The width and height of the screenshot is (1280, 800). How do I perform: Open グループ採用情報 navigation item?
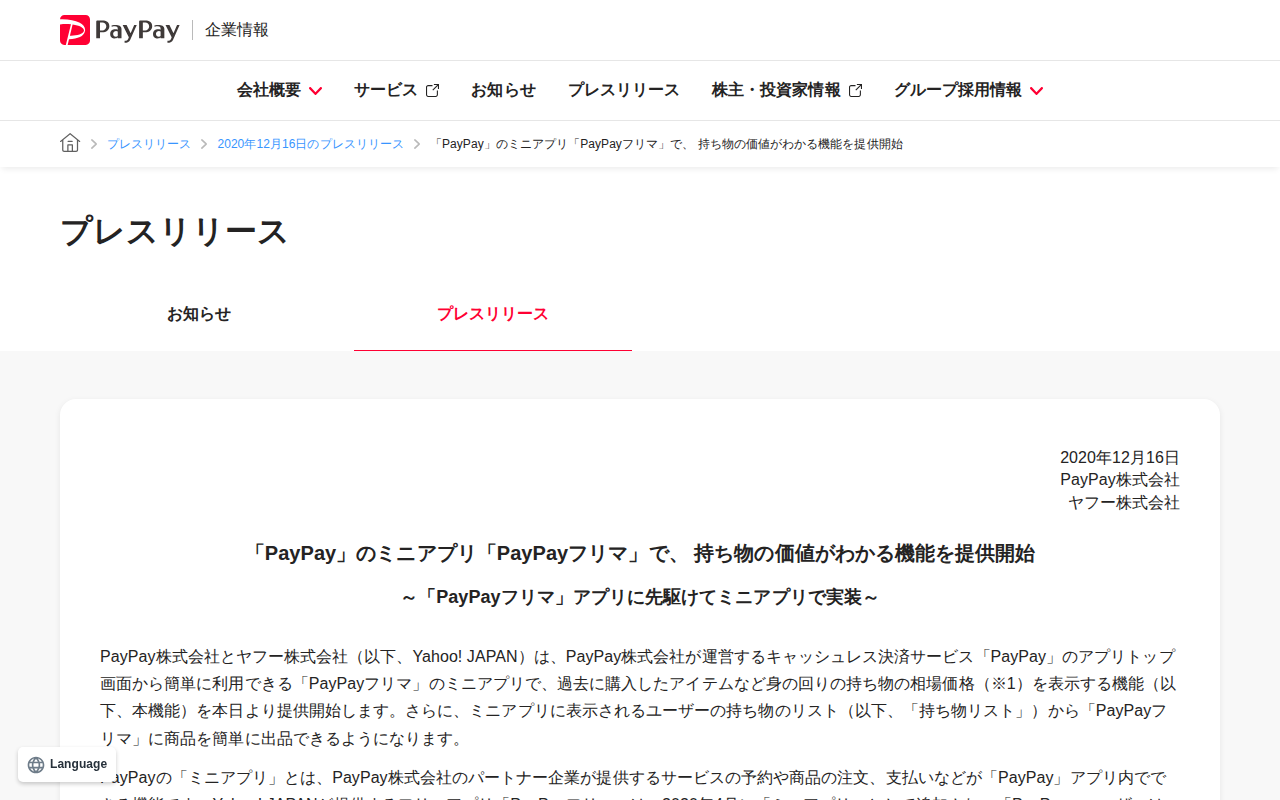click(x=969, y=90)
